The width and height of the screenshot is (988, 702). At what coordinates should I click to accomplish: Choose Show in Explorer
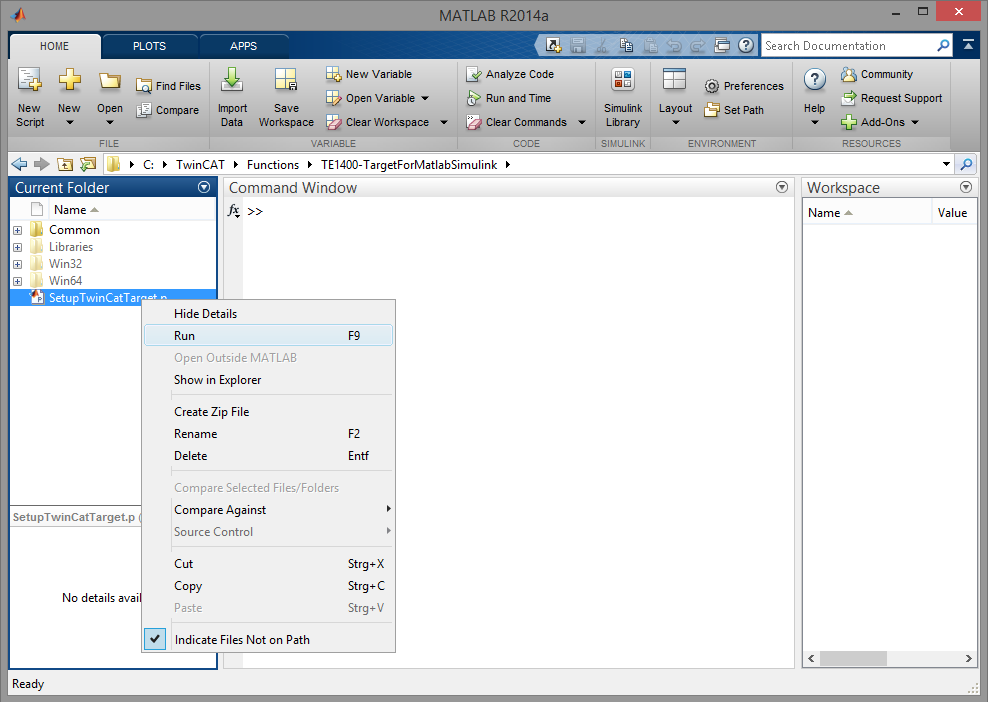[x=268, y=379]
